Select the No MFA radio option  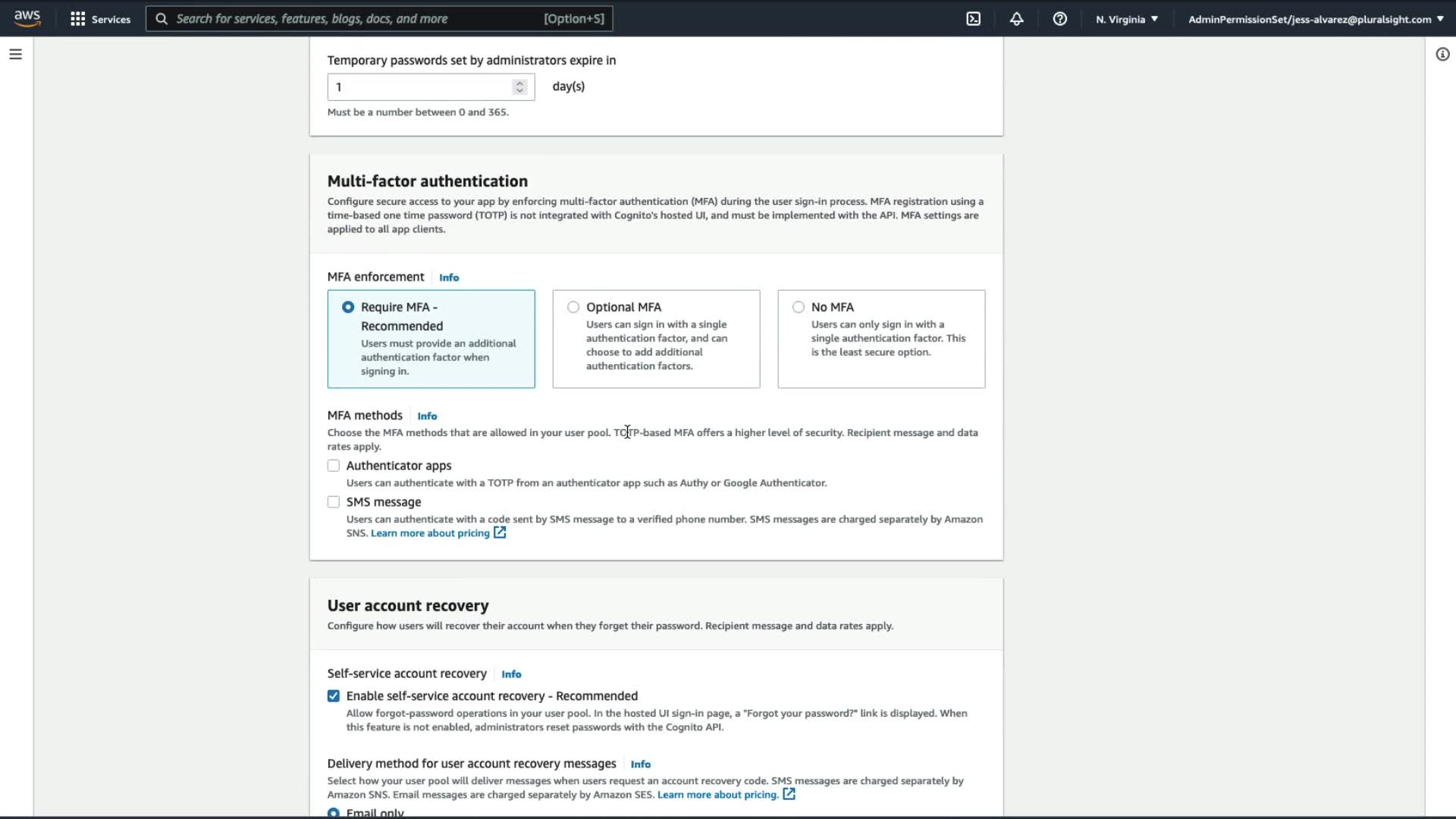799,307
